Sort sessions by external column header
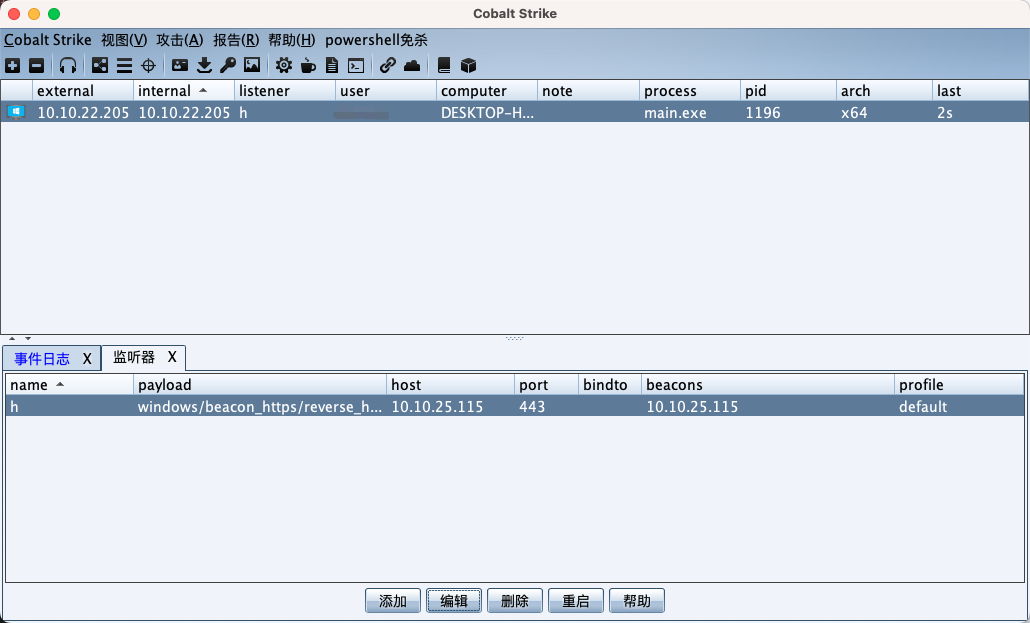Screen dimensions: 1030x623 coord(83,91)
